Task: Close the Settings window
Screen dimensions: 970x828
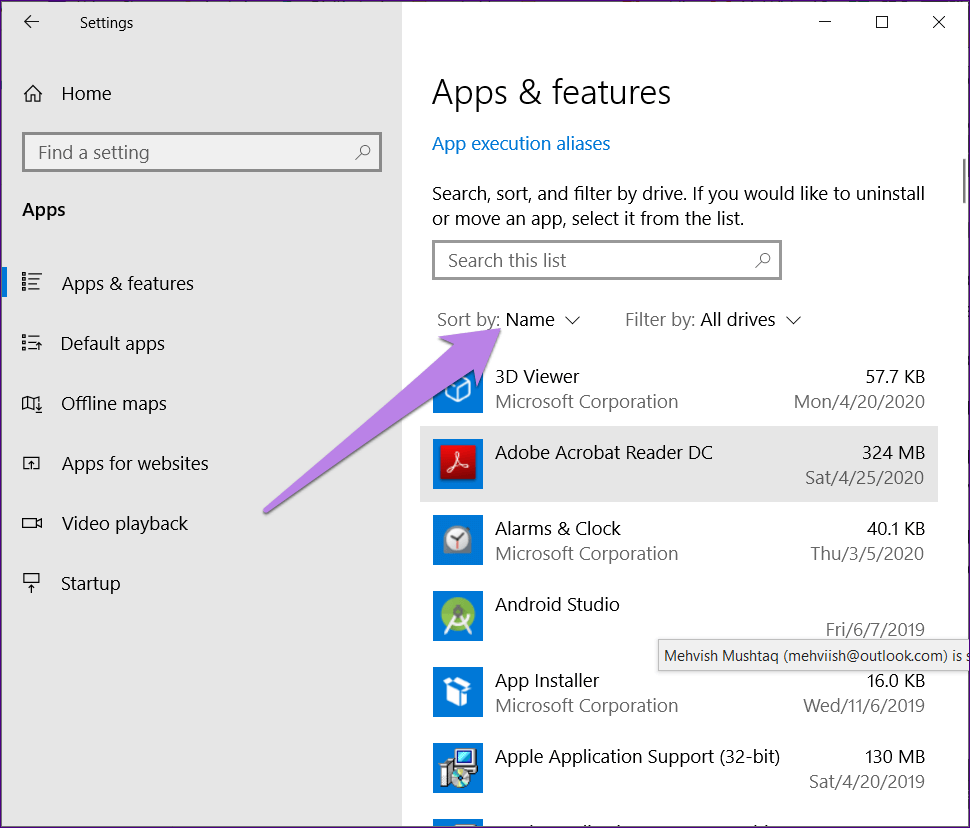Action: click(x=938, y=22)
